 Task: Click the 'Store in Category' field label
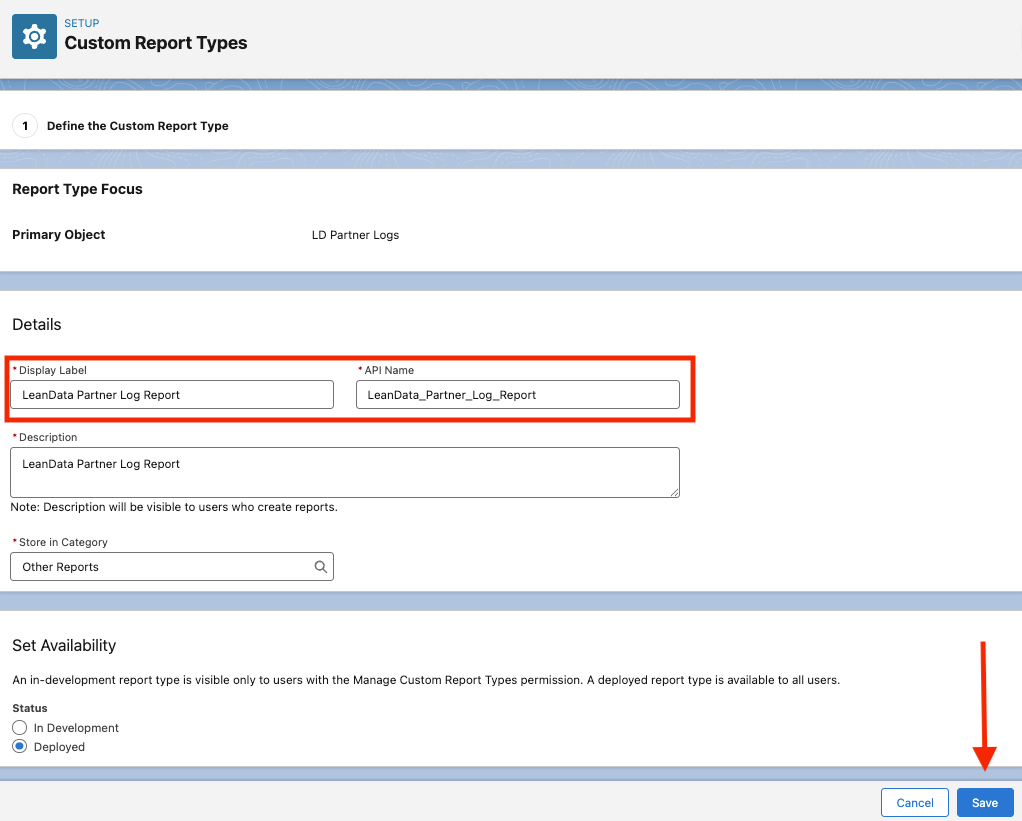pos(63,542)
